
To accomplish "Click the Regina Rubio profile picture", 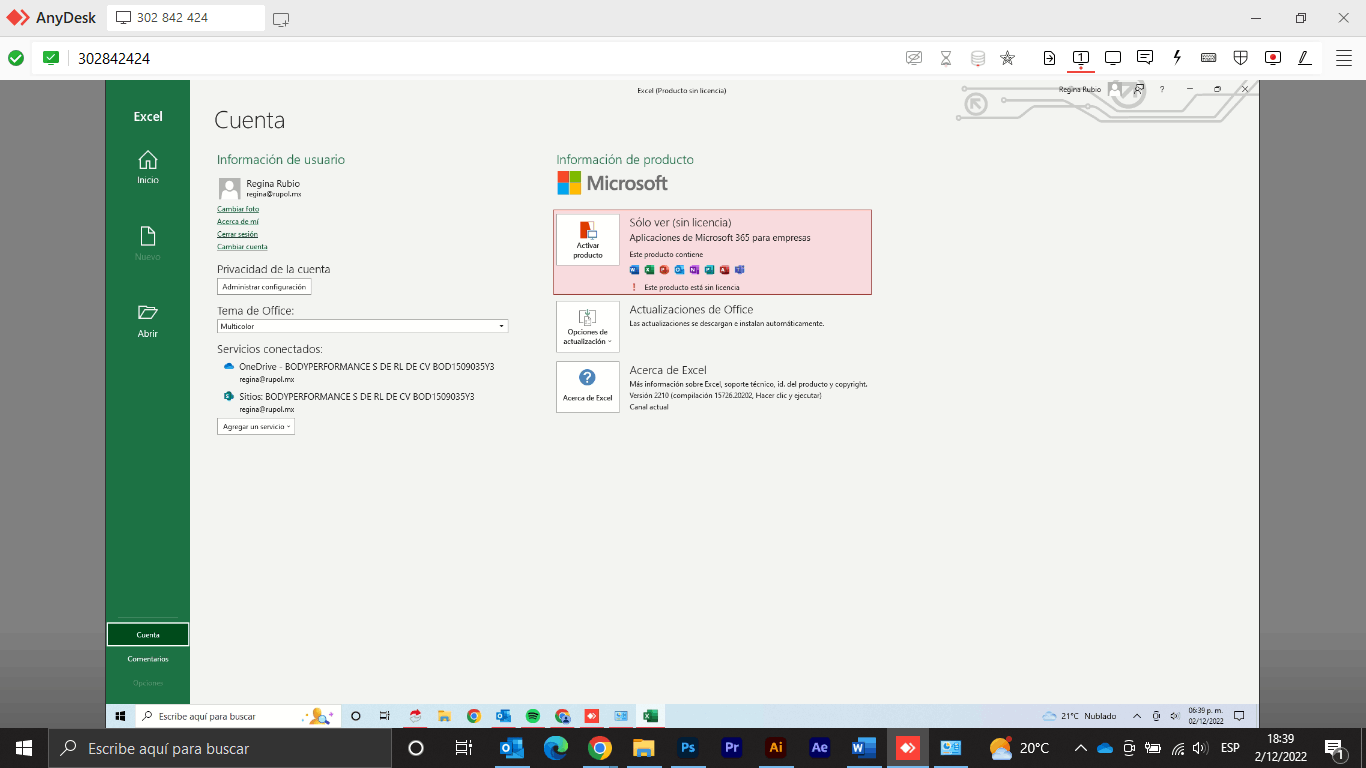I will point(229,188).
